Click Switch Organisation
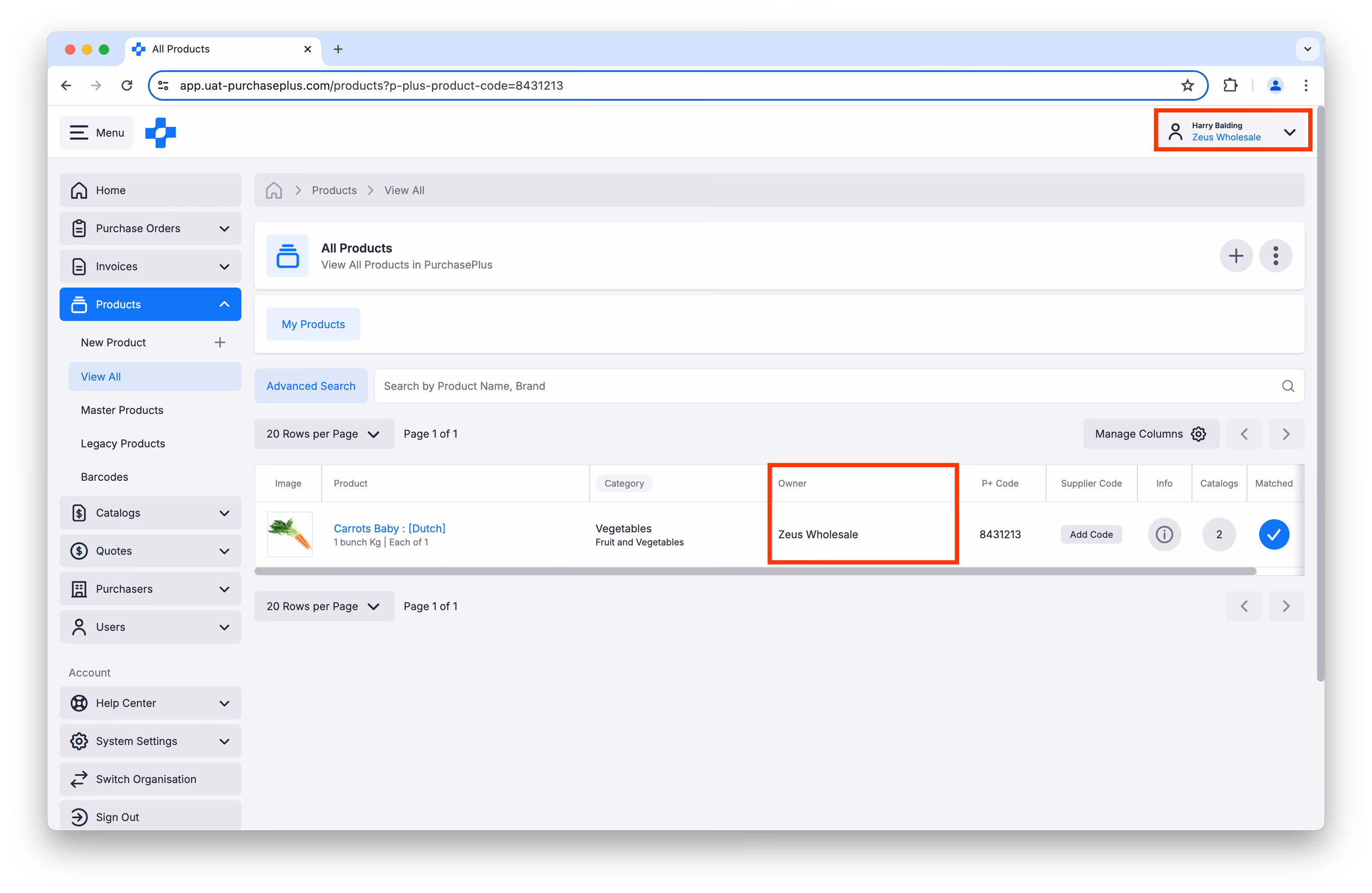Screen dimensions: 1372x893 tap(150, 779)
